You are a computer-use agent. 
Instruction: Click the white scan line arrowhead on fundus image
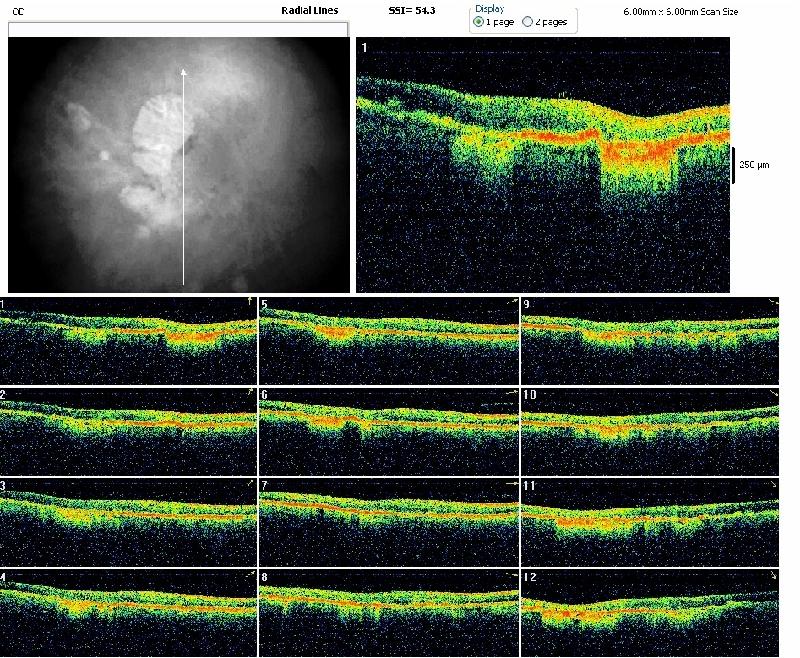click(183, 72)
